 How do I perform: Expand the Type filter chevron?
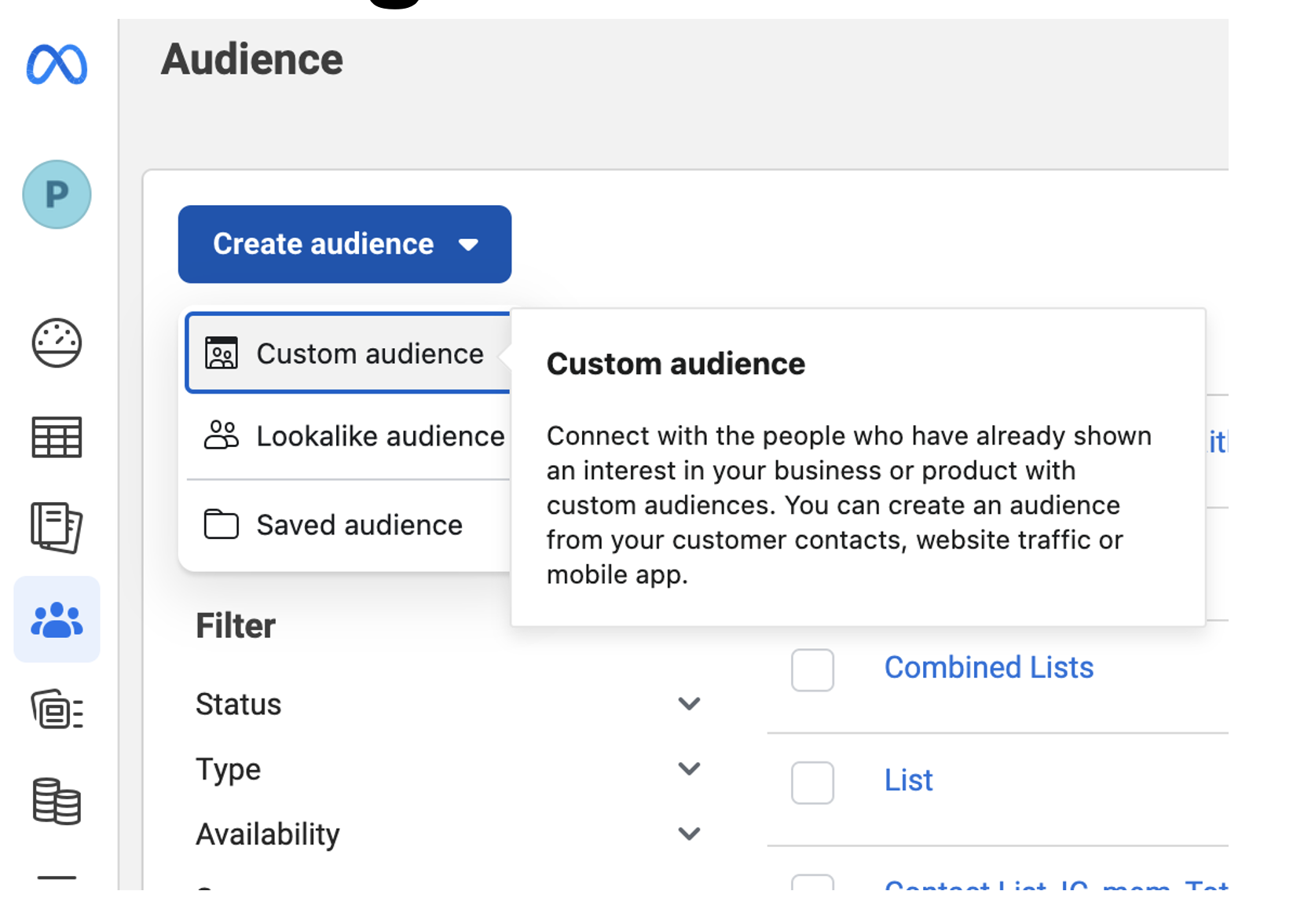[688, 768]
